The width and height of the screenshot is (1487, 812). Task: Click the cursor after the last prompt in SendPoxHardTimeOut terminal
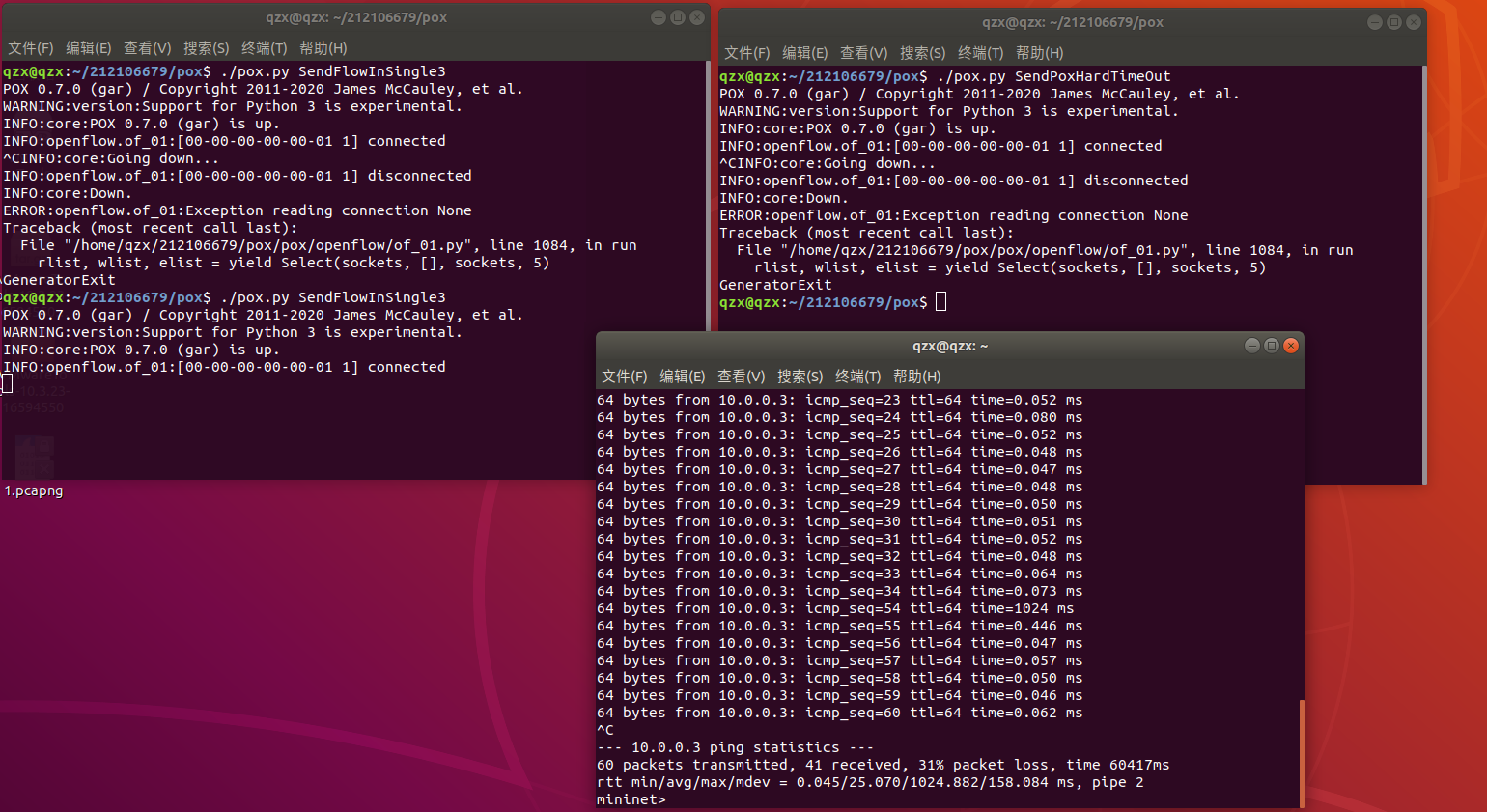click(x=941, y=302)
